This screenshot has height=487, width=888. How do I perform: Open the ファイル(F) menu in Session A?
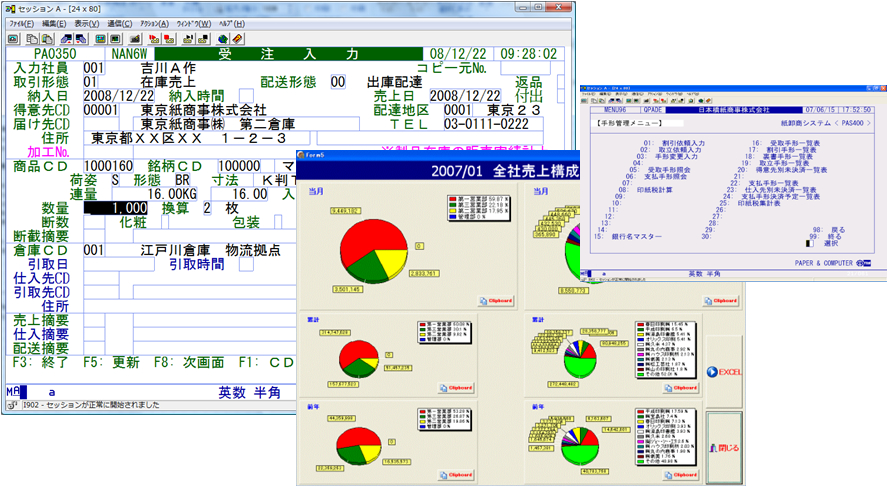pyautogui.click(x=22, y=24)
